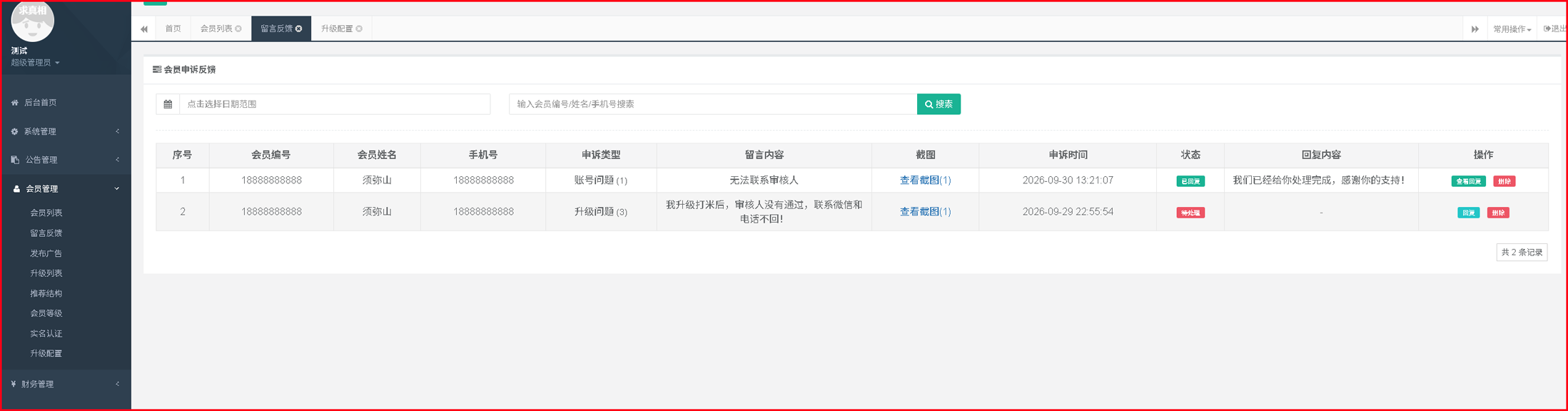Close the 会员列表 tab via its x icon

pyautogui.click(x=238, y=29)
